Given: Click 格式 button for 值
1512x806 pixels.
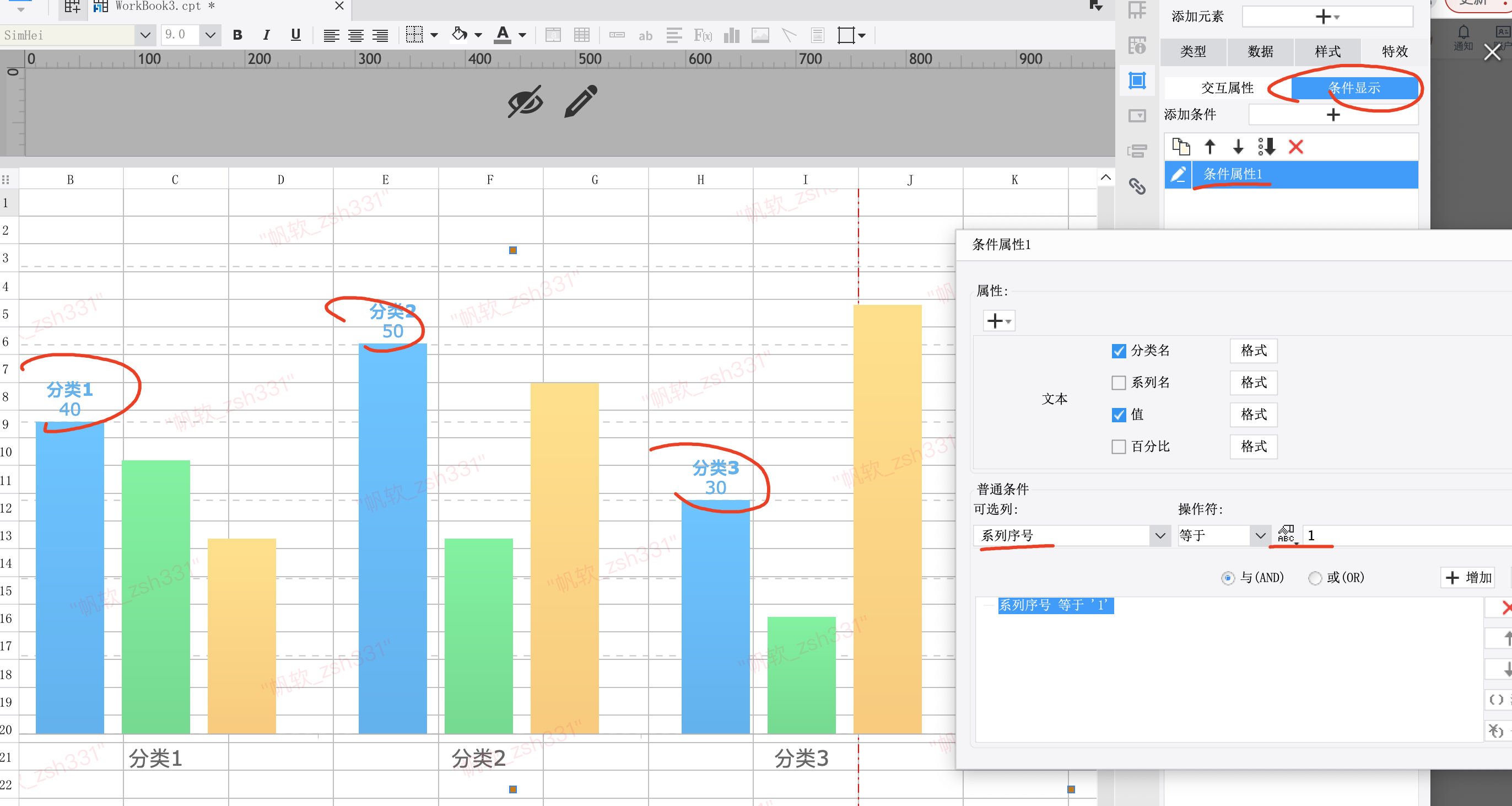Looking at the screenshot, I should coord(1253,415).
